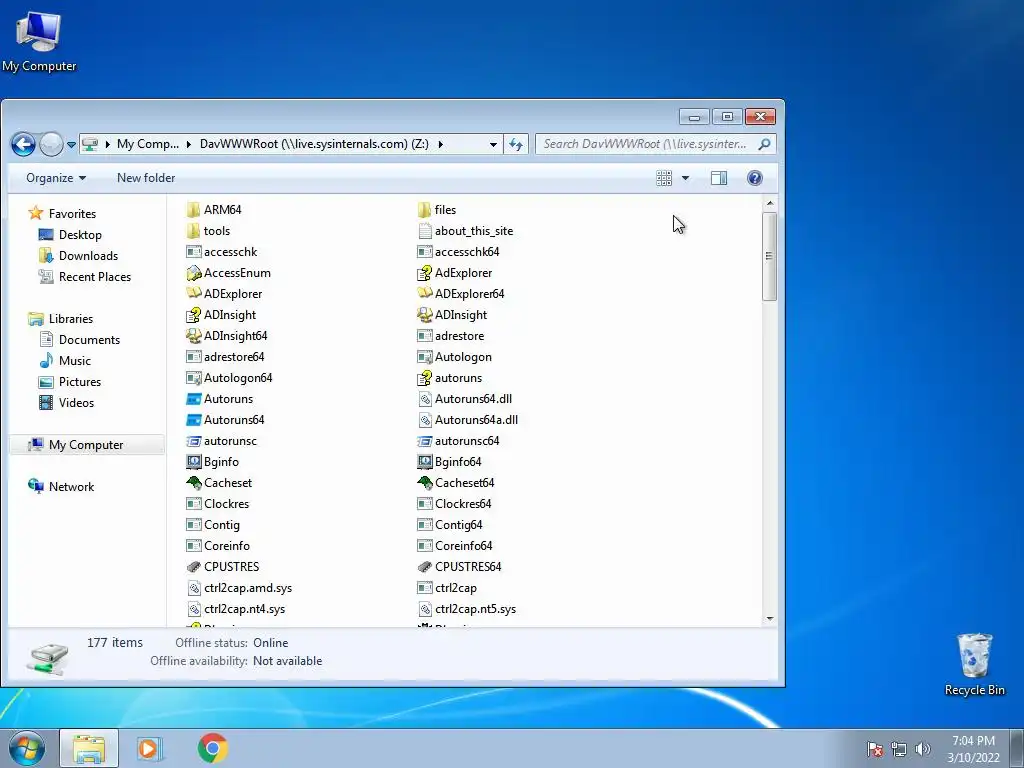Click the AdExplorer help file icon
Screen dimensions: 1024x768
424,273
